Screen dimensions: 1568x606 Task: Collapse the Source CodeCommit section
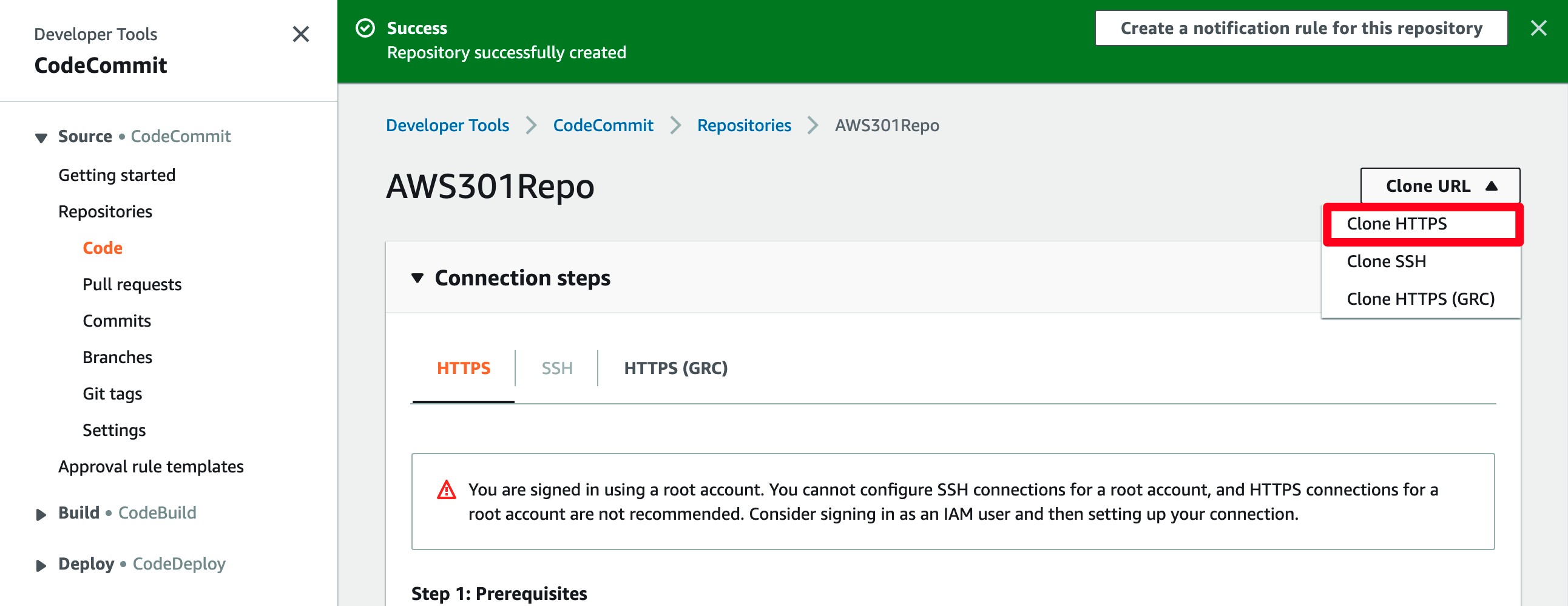(x=41, y=137)
